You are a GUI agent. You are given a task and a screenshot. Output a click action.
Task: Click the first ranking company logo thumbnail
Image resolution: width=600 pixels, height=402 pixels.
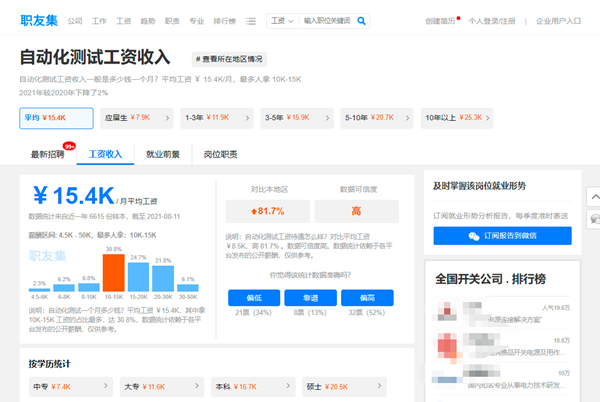pos(447,311)
